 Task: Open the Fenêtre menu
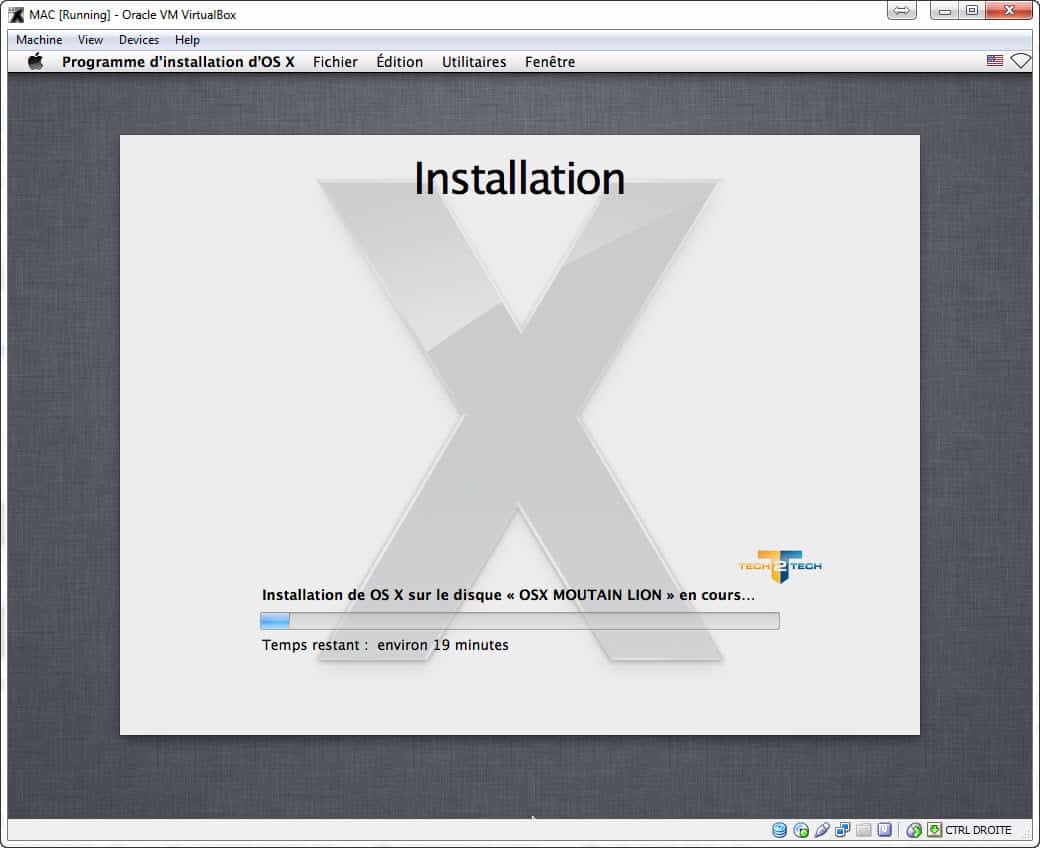point(550,62)
